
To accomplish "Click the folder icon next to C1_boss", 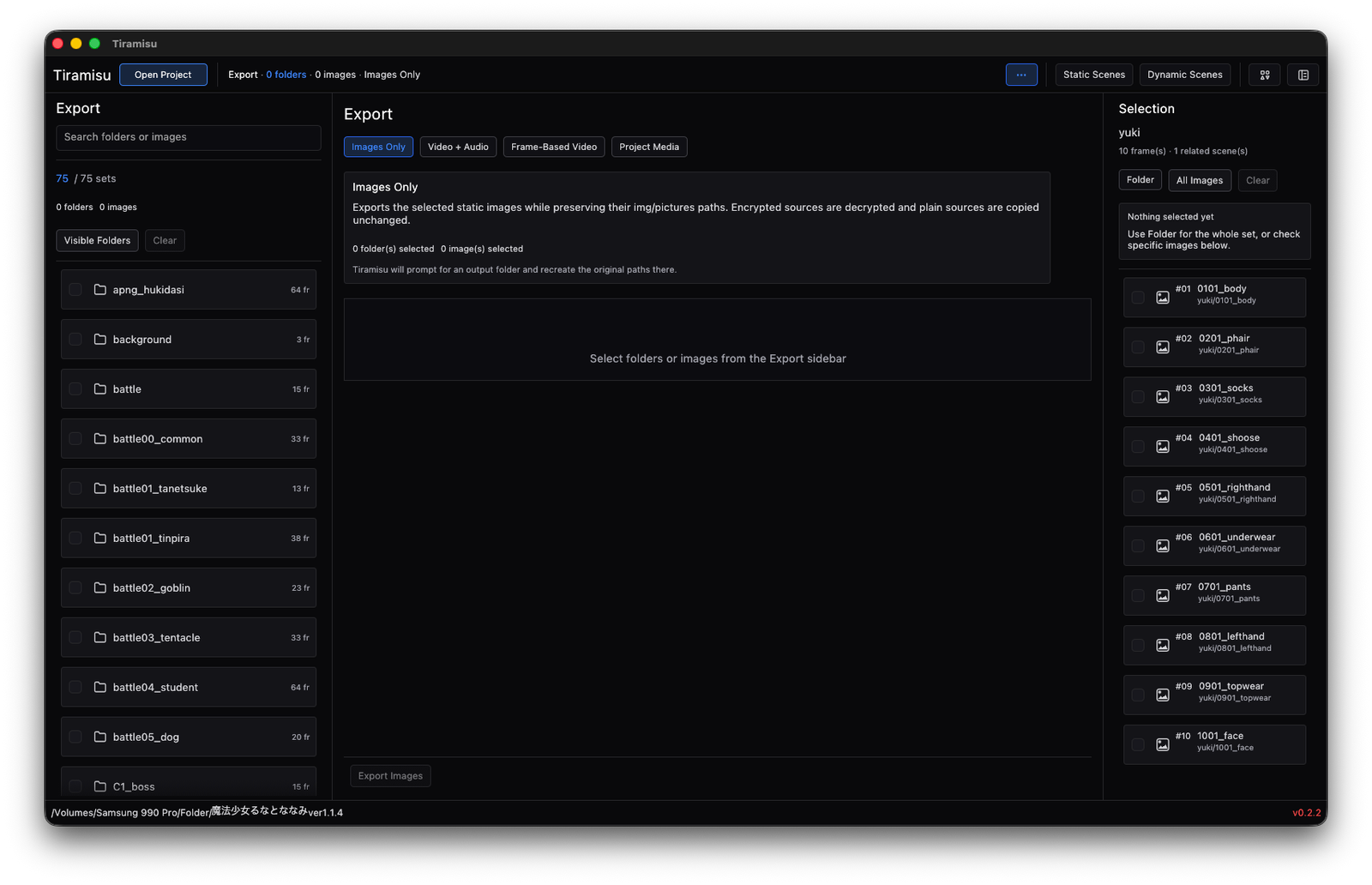I will tap(100, 786).
